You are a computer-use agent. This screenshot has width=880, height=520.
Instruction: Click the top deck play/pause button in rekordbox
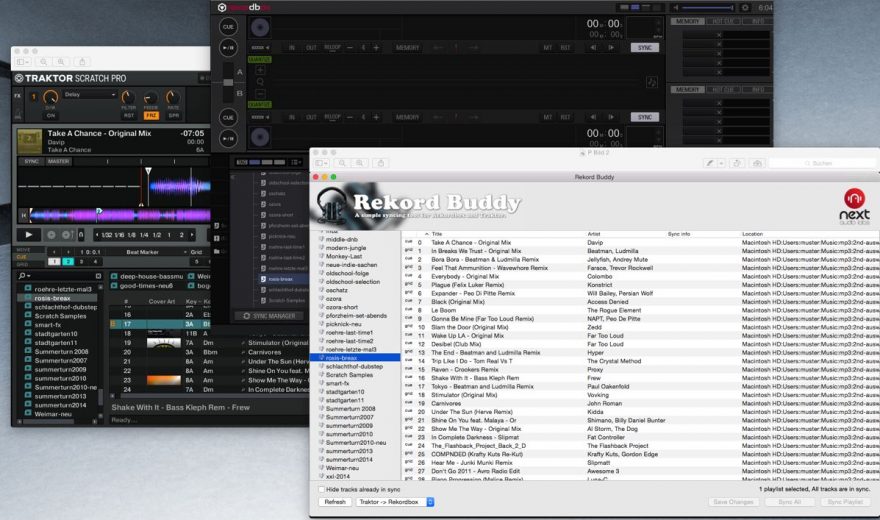coord(228,47)
